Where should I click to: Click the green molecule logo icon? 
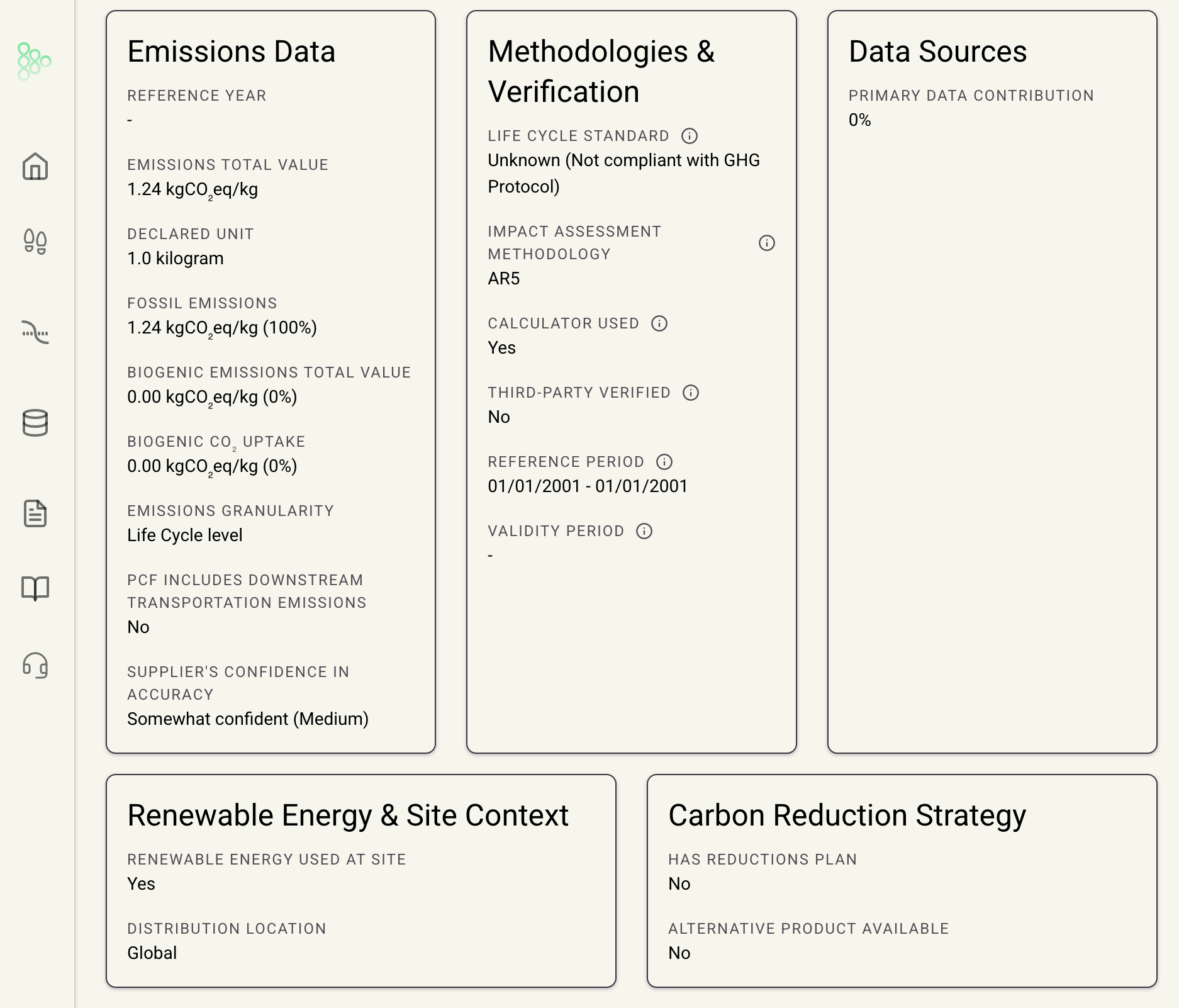pos(34,61)
